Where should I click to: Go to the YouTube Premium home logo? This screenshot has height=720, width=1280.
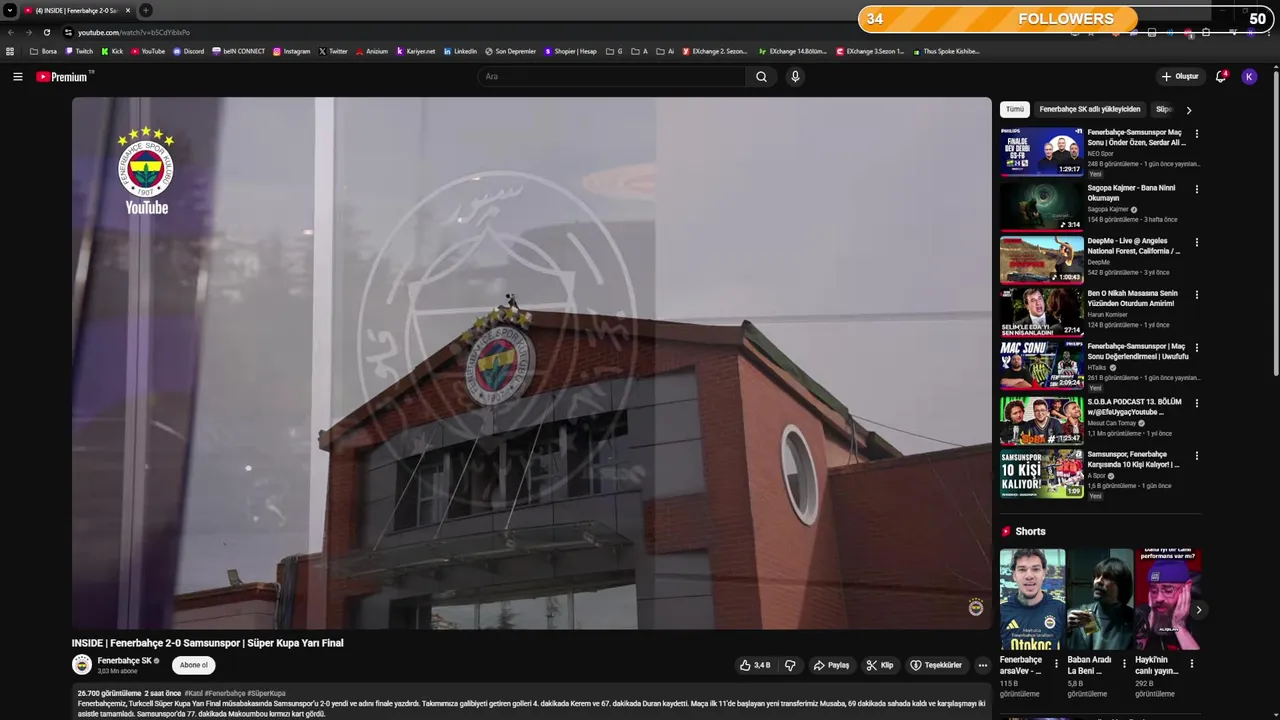tap(63, 77)
